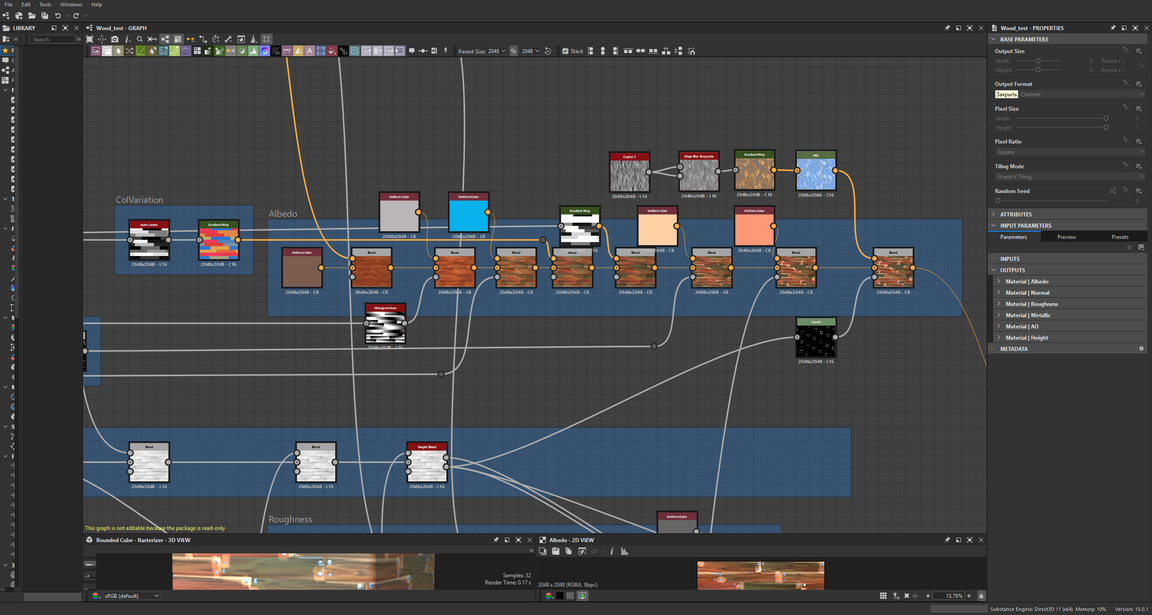Open the sRGB (default) color space dropdown
1152x615 pixels.
click(130, 596)
